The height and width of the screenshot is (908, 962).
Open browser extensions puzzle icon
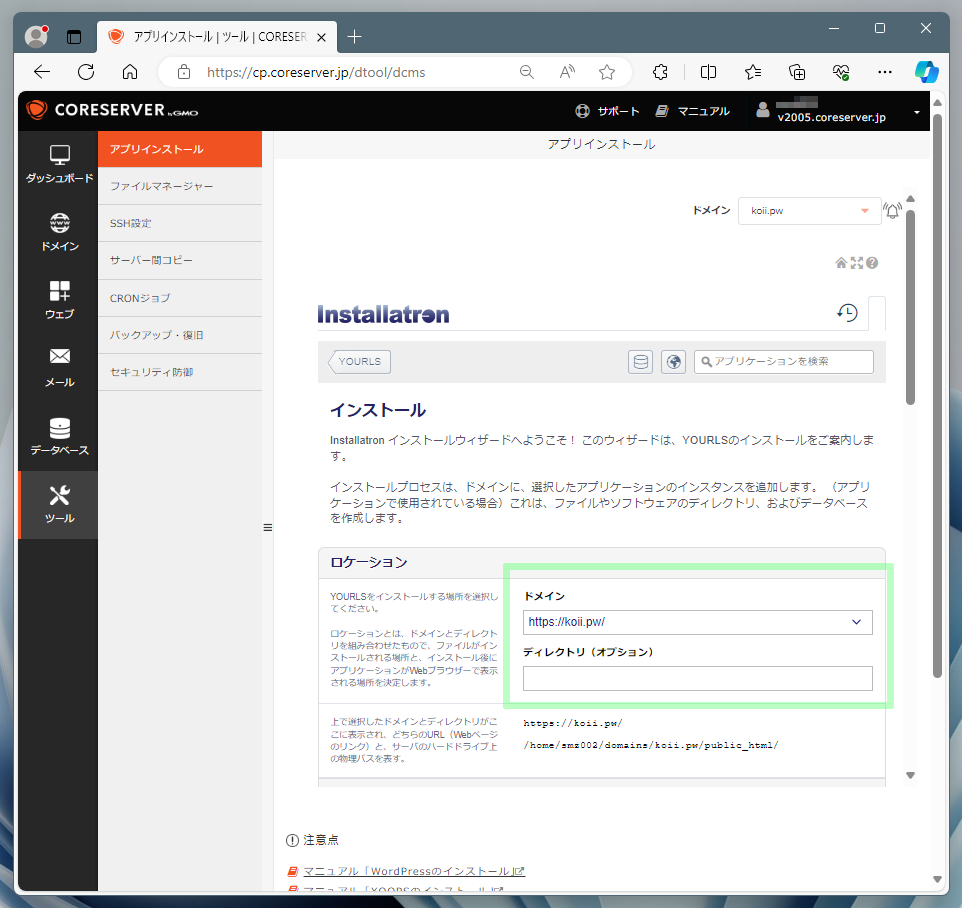click(x=660, y=72)
